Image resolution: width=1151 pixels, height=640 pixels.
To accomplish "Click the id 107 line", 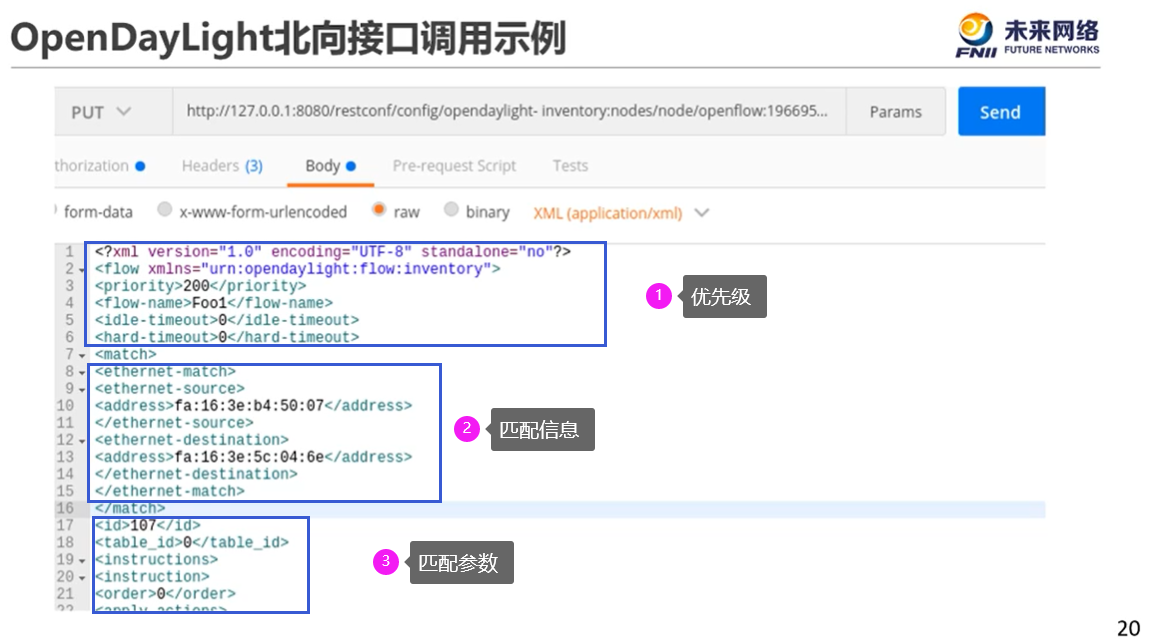I will [148, 525].
